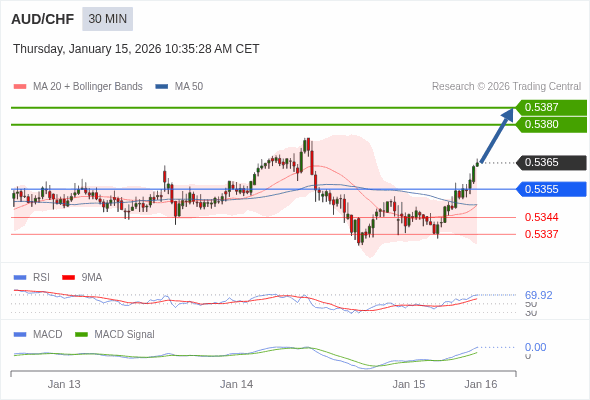Screen dimensions: 590x400
Task: Select the 0.5380 resistance price label
Action: click(x=551, y=125)
